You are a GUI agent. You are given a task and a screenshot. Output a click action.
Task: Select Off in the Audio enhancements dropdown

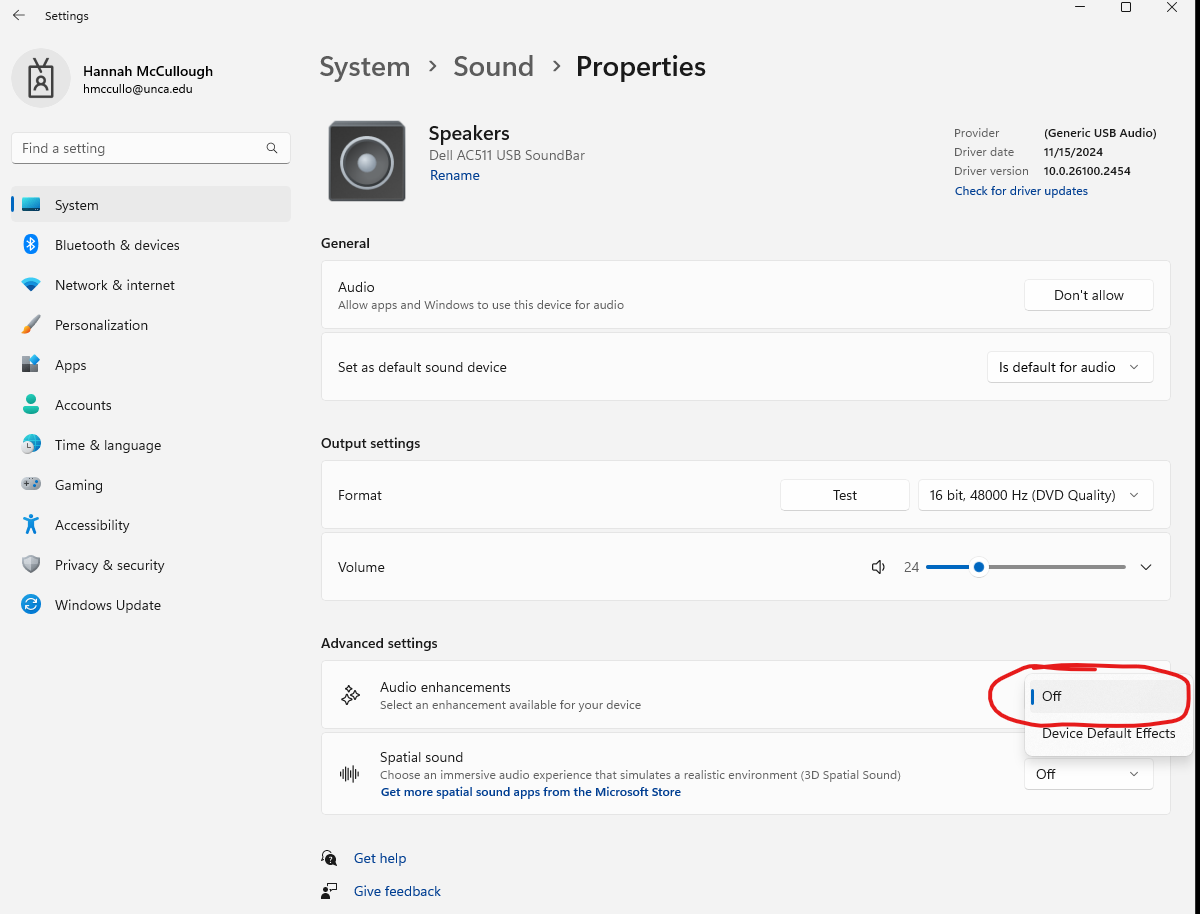click(x=1051, y=696)
